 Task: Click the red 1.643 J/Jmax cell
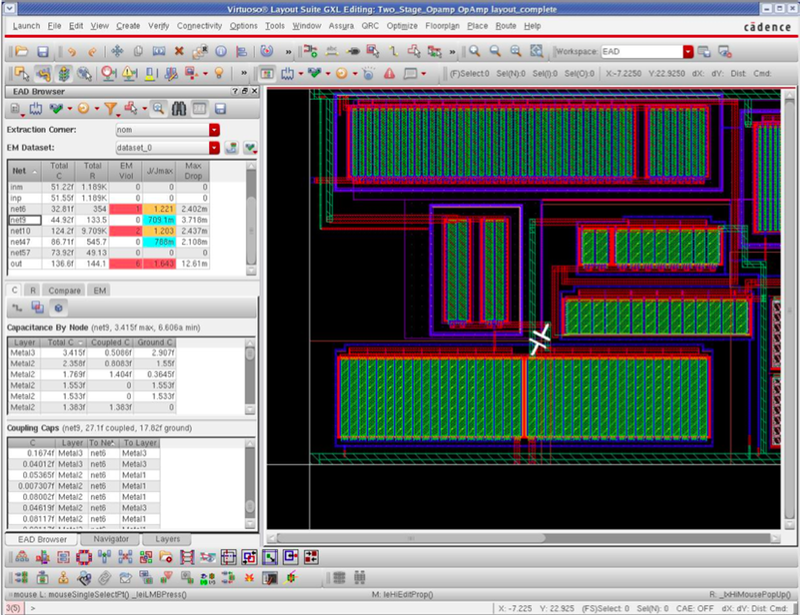(159, 264)
